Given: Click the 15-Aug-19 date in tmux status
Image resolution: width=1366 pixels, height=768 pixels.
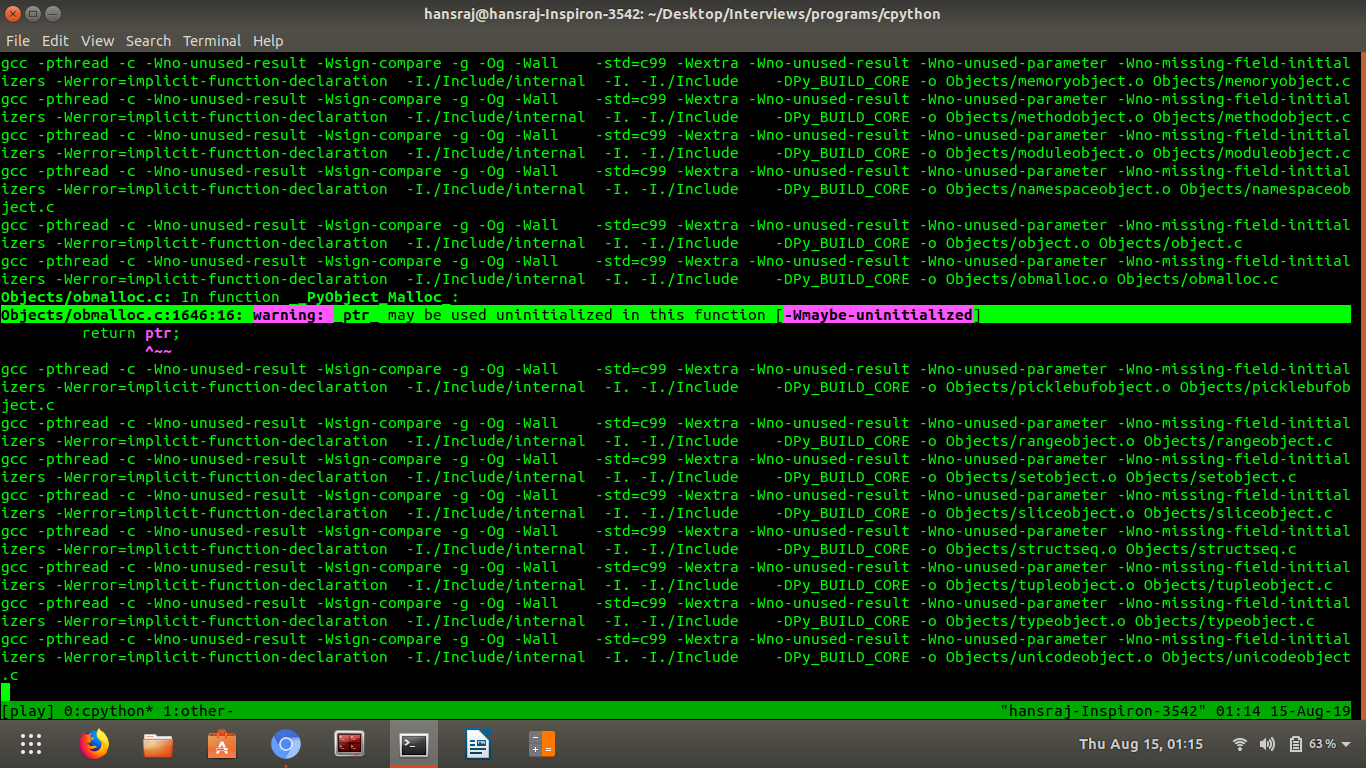Looking at the screenshot, I should (x=1310, y=711).
